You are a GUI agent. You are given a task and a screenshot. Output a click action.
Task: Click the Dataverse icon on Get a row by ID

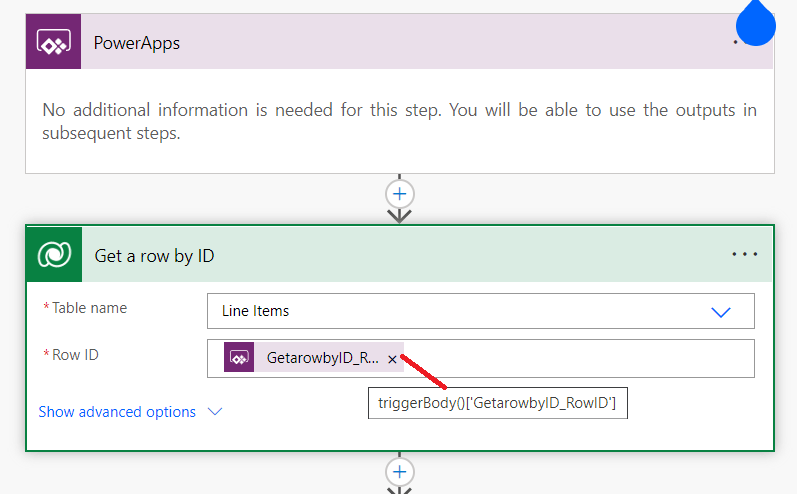pos(53,255)
